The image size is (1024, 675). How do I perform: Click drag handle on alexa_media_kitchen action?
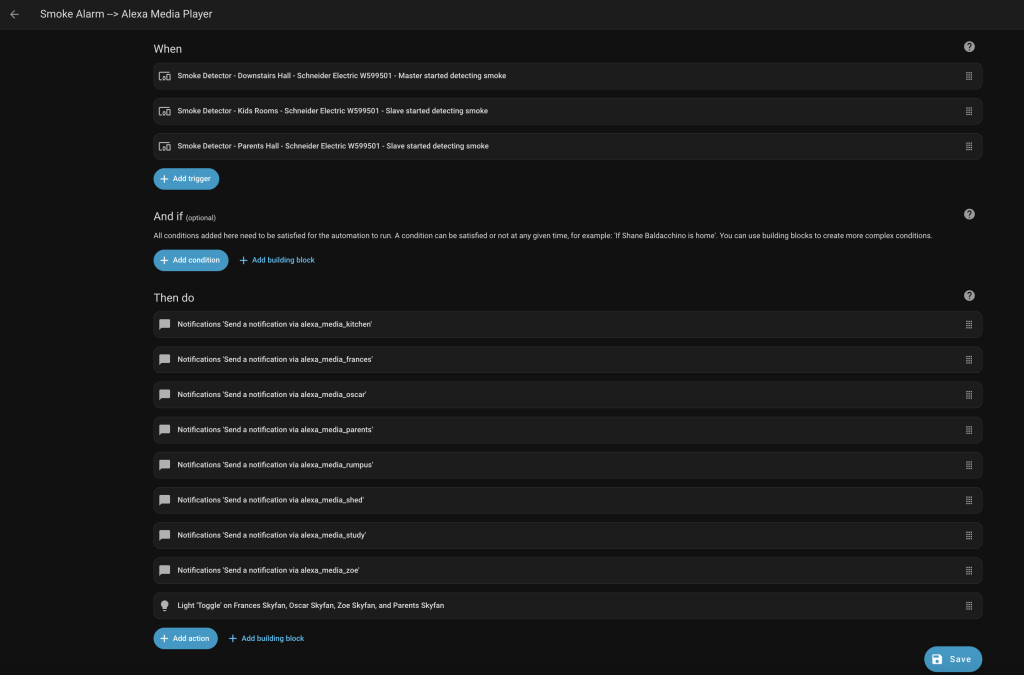[x=968, y=325]
